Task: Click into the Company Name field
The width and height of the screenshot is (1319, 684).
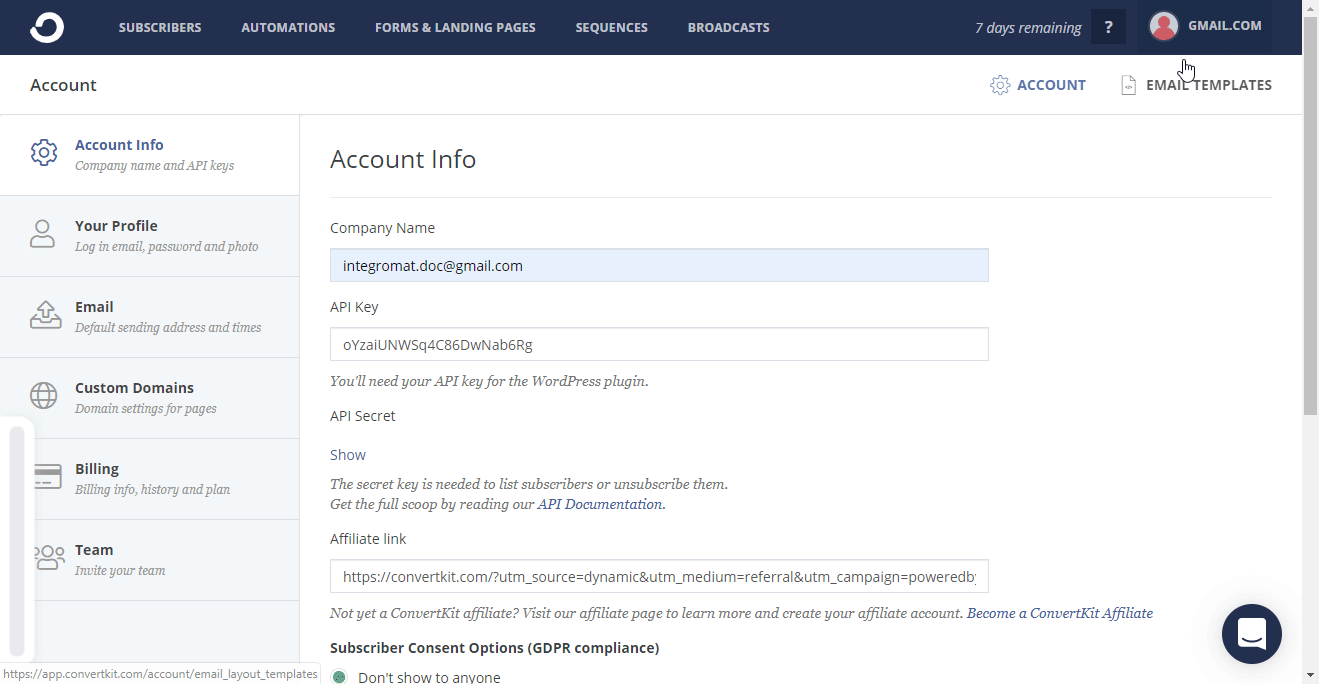Action: 659,265
